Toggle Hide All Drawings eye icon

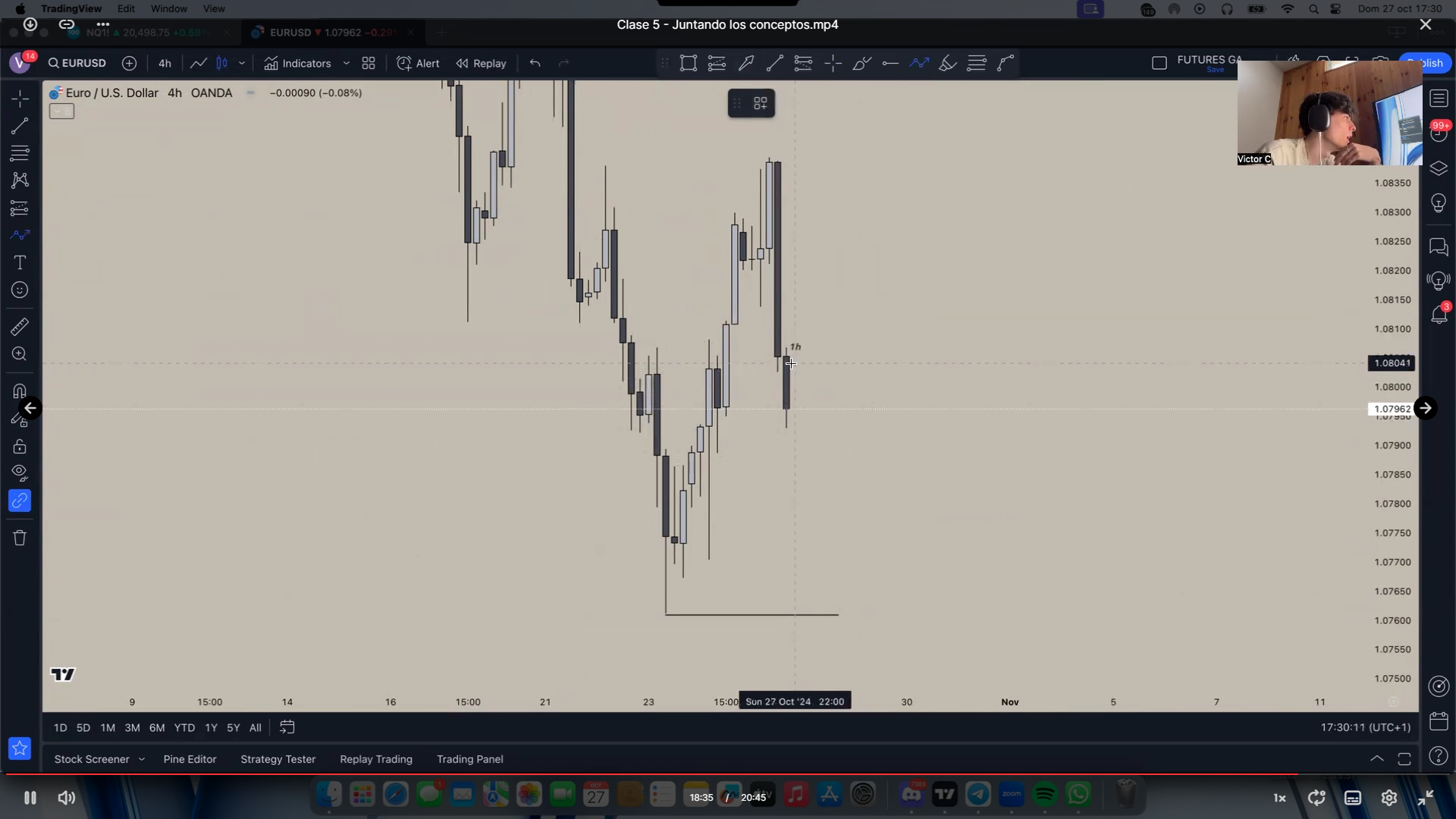pos(20,473)
